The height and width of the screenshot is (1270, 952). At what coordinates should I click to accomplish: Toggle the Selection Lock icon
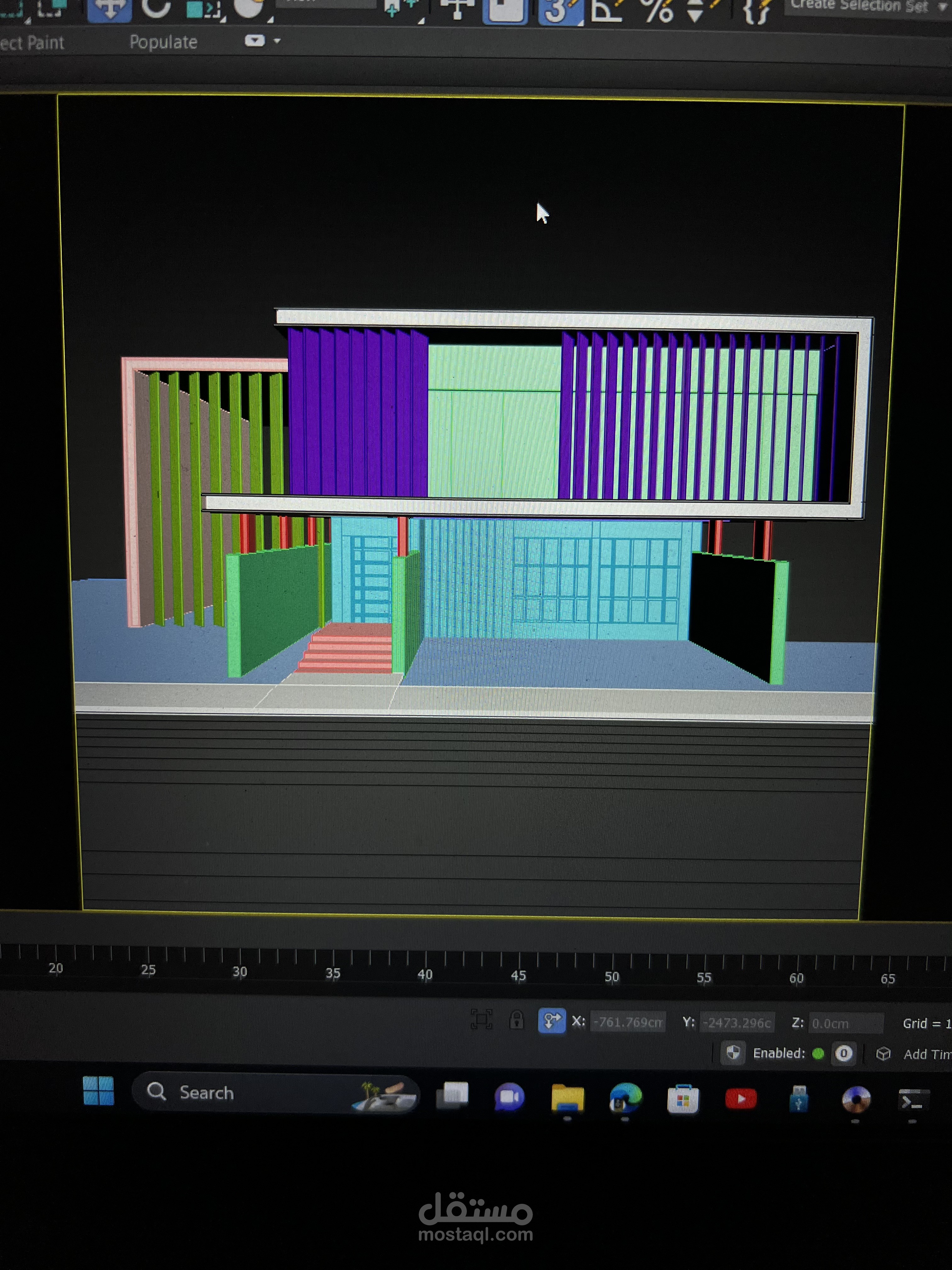[x=517, y=1020]
